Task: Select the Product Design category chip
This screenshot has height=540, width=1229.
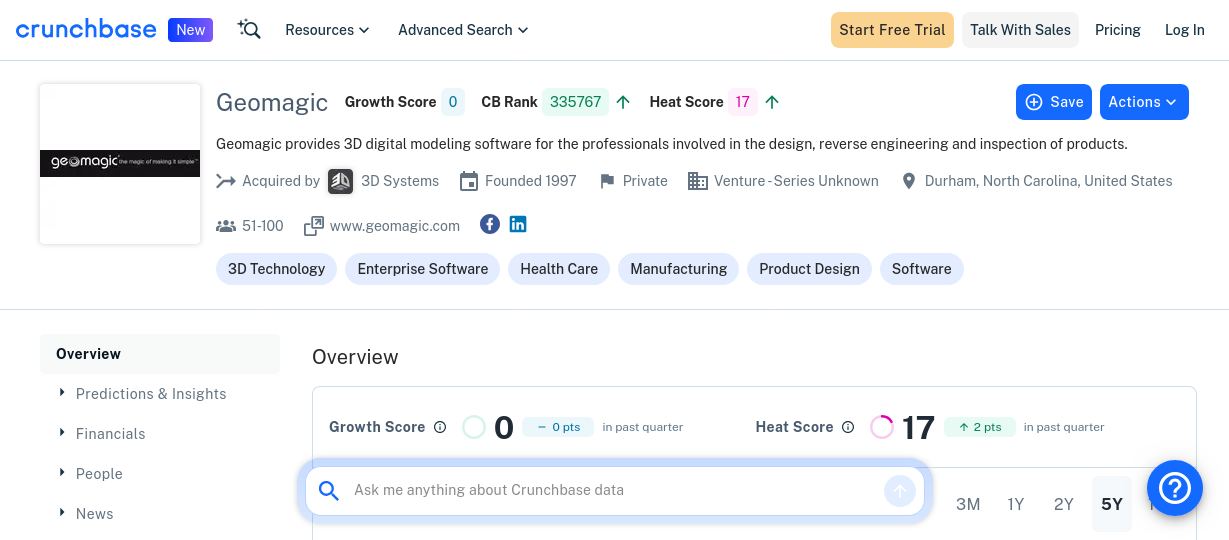Action: [x=809, y=269]
